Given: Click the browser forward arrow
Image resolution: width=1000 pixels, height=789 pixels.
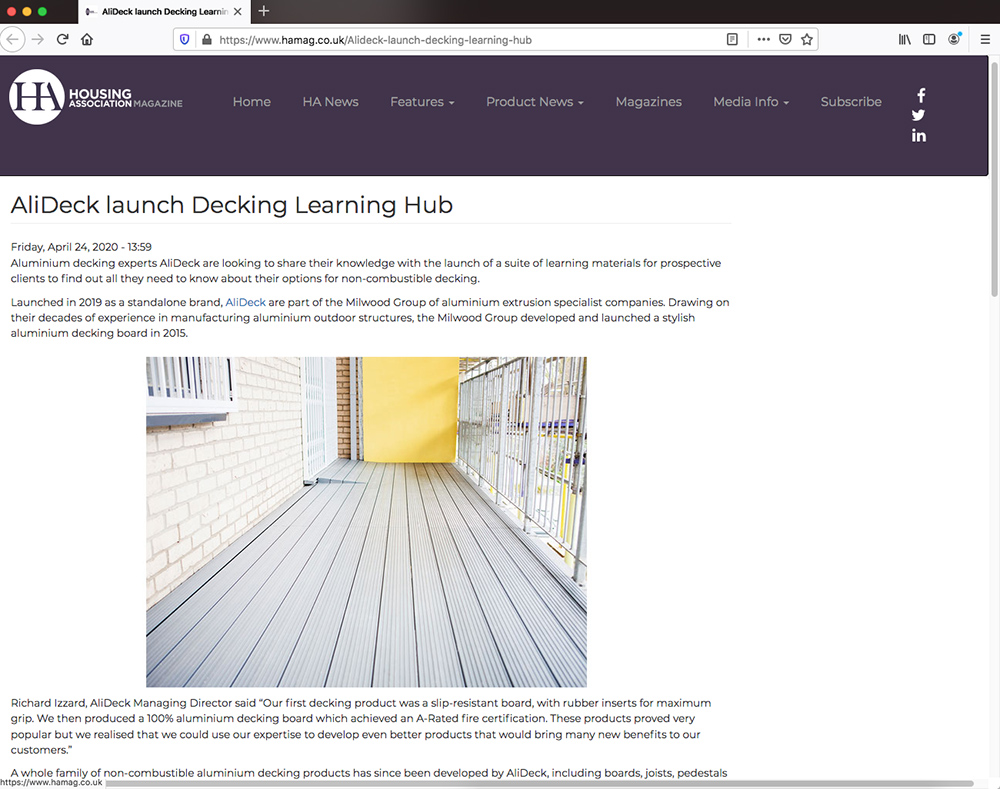Looking at the screenshot, I should coord(38,40).
